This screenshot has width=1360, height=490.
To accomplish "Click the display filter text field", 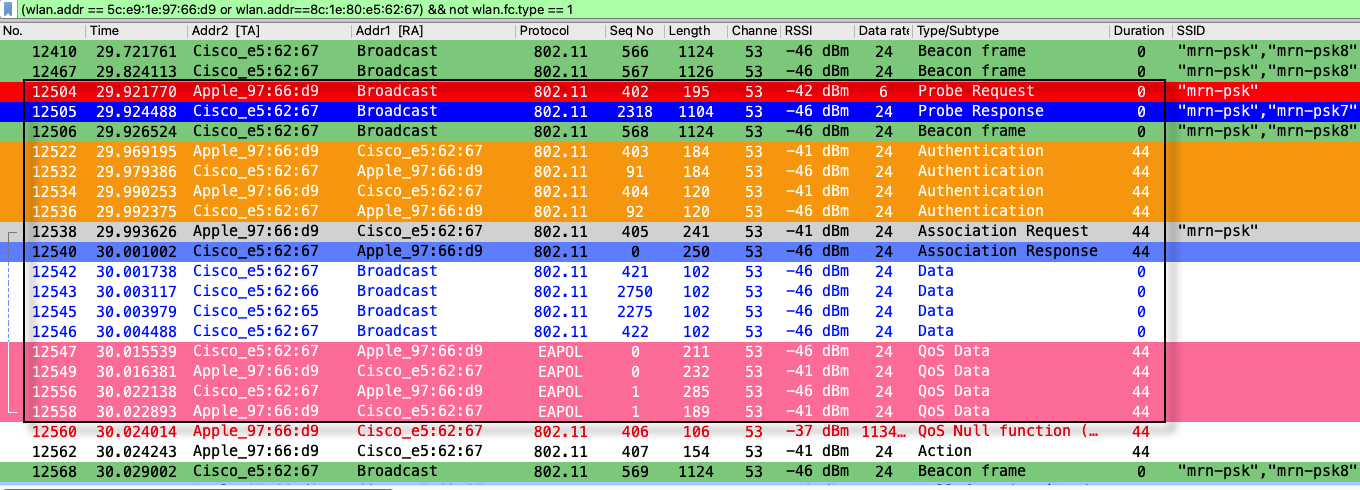I will pos(680,9).
